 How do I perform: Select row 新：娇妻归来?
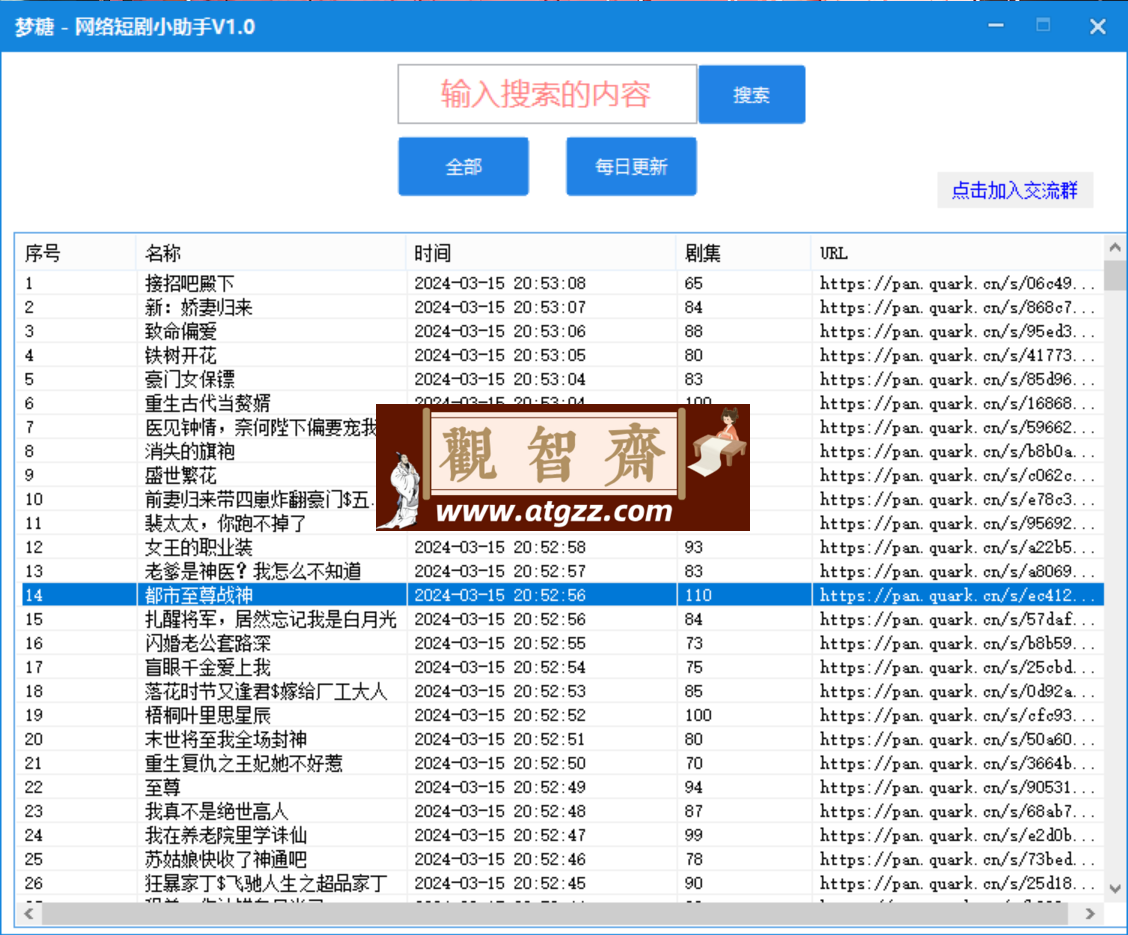[560, 307]
